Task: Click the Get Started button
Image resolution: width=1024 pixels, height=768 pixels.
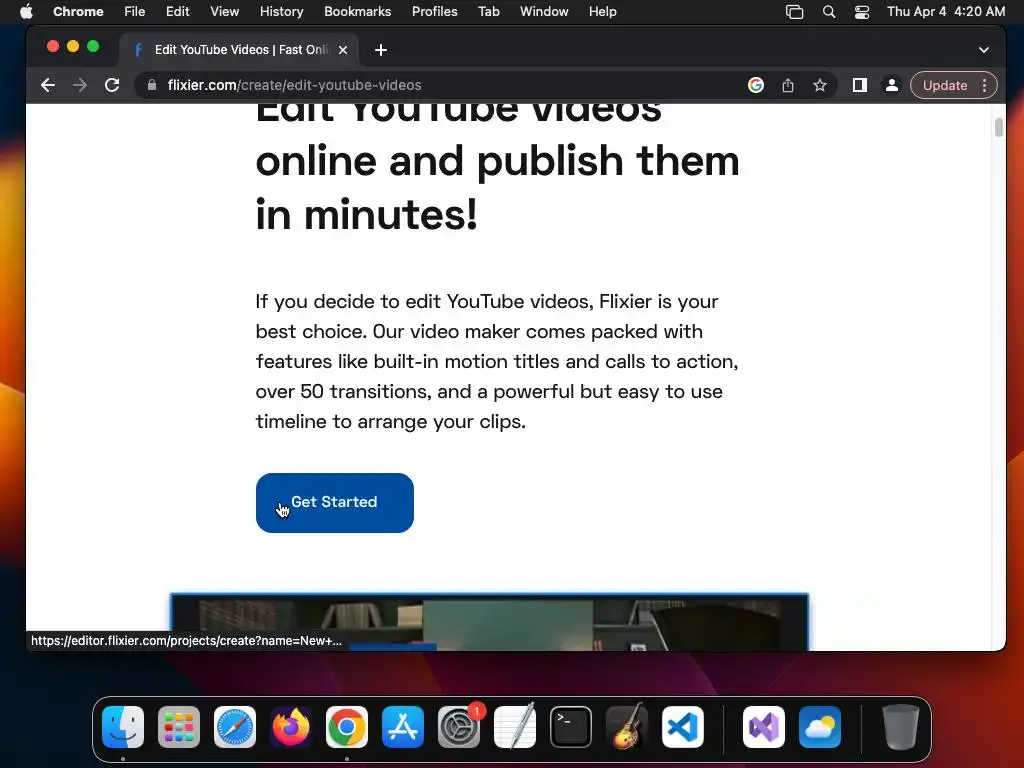Action: click(x=334, y=502)
